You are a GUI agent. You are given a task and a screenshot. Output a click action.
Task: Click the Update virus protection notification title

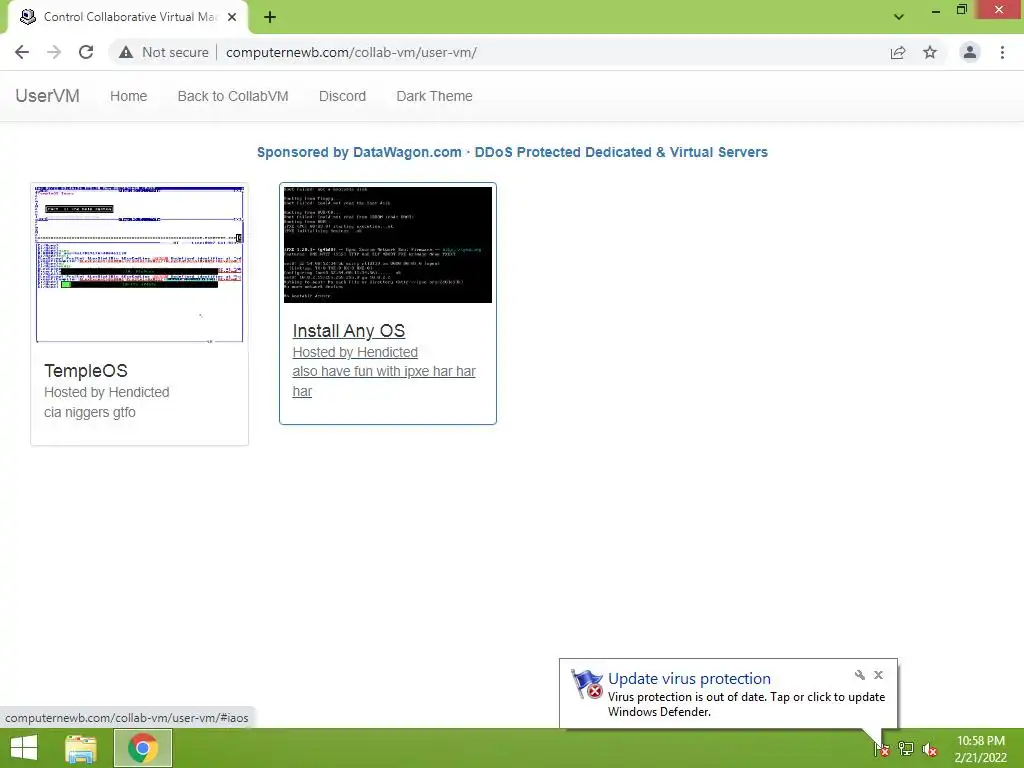pos(689,679)
